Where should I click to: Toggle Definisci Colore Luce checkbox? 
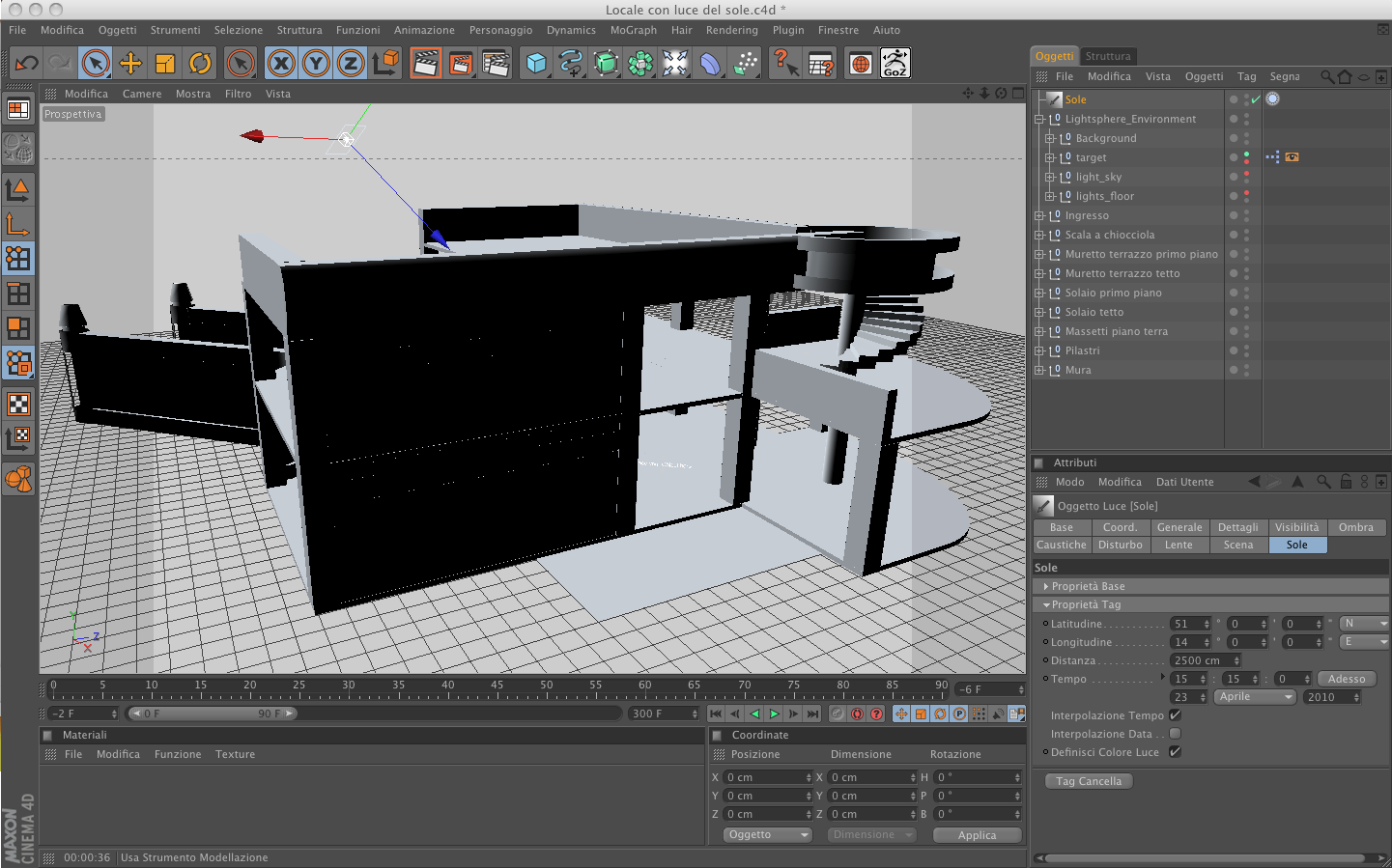[x=1175, y=752]
